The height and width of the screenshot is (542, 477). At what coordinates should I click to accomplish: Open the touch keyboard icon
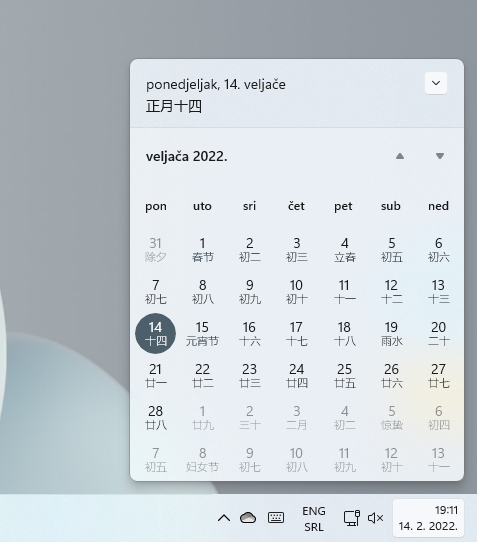[276, 517]
